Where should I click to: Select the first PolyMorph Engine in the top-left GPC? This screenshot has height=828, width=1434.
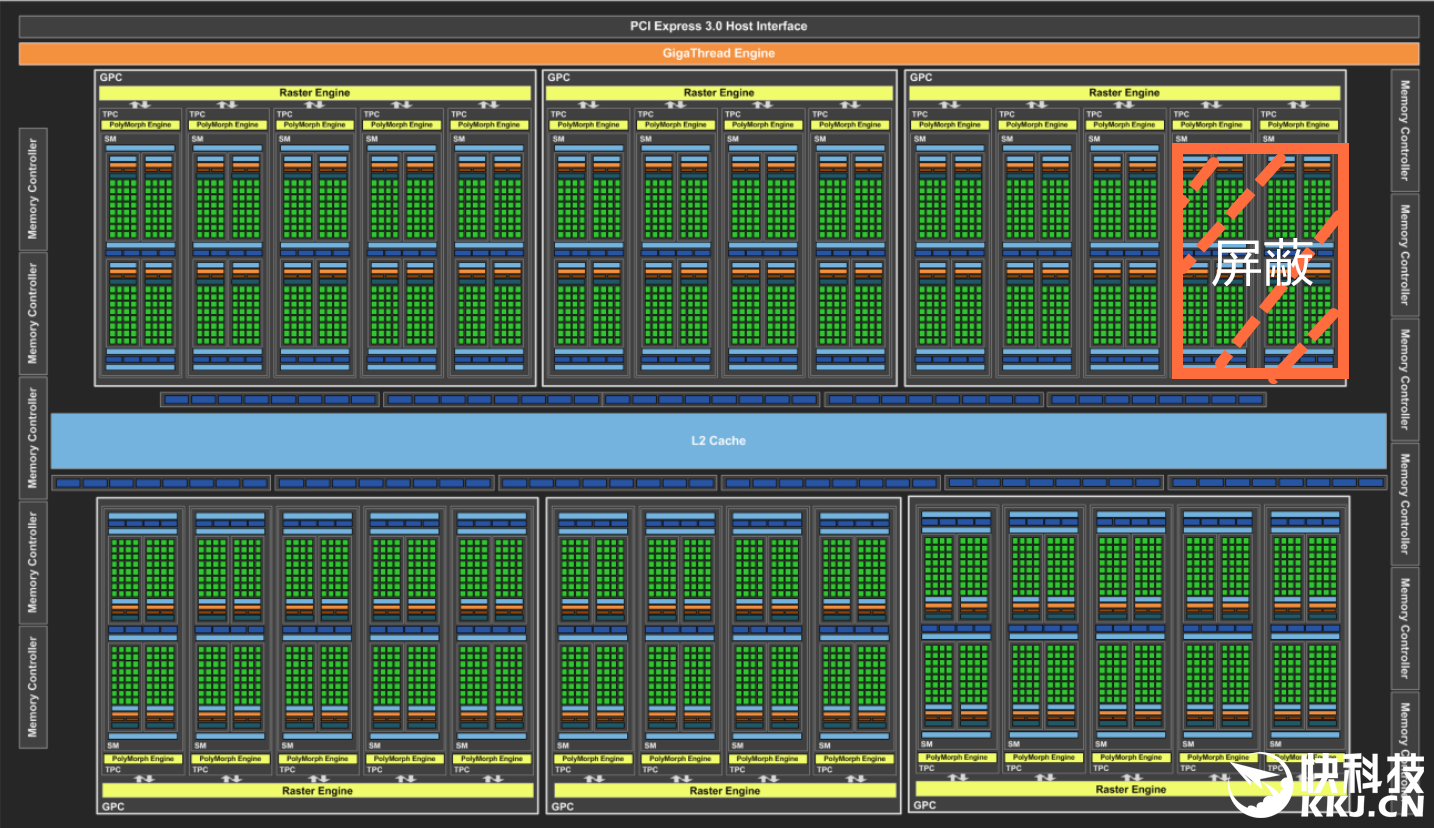140,125
